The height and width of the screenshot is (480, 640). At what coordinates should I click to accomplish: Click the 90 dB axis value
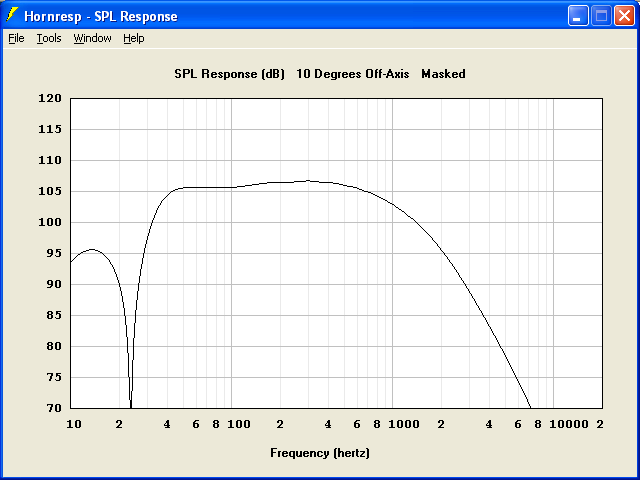(x=53, y=284)
